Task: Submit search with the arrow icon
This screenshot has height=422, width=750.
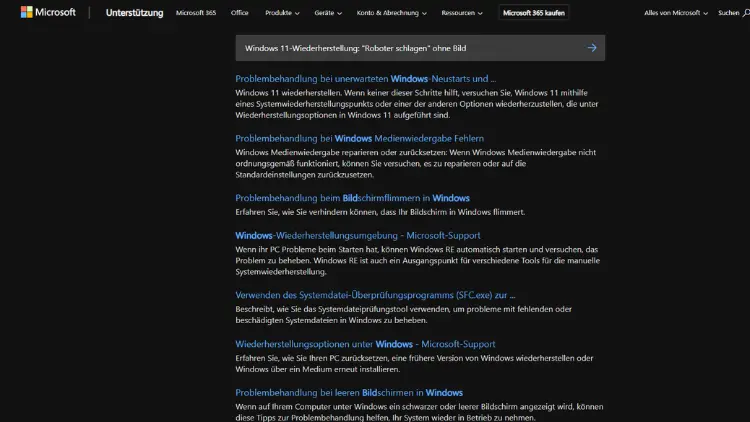Action: pyautogui.click(x=592, y=48)
